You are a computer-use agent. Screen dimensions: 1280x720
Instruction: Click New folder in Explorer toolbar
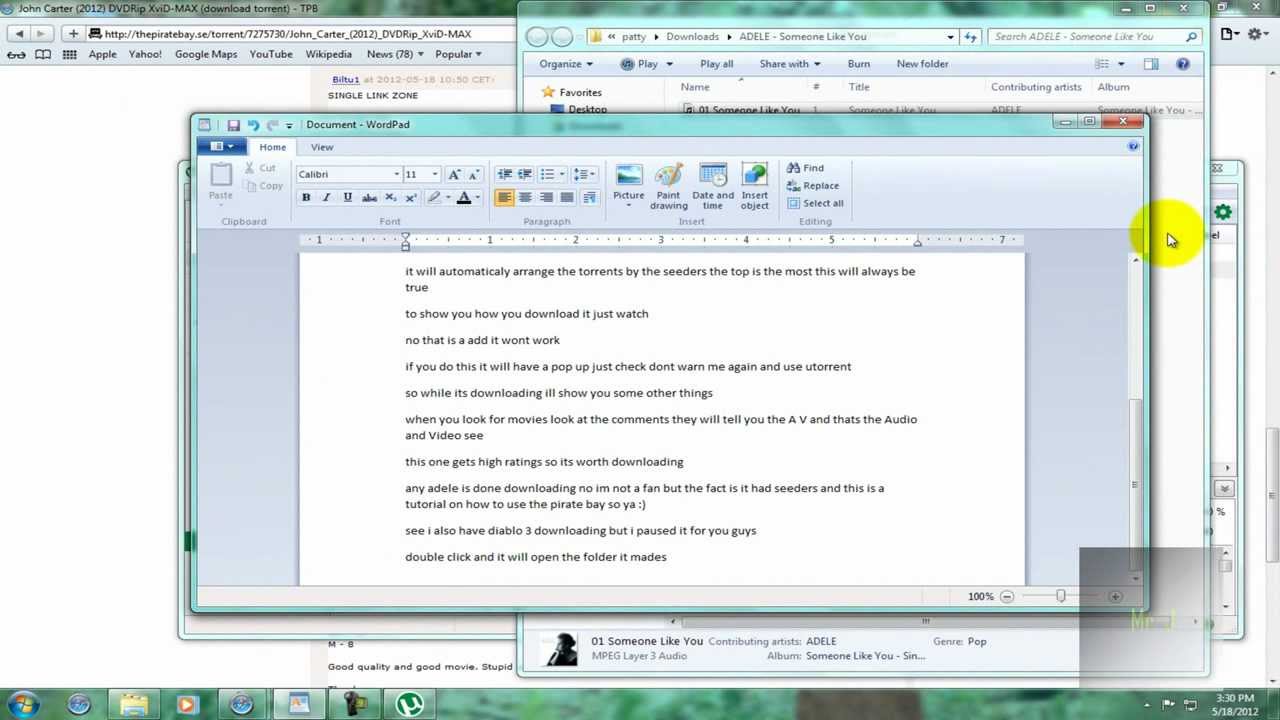pos(922,64)
